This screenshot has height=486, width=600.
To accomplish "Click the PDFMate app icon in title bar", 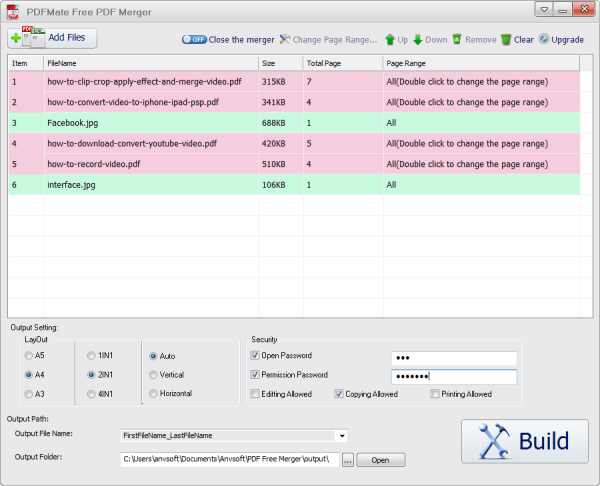I will pyautogui.click(x=13, y=12).
